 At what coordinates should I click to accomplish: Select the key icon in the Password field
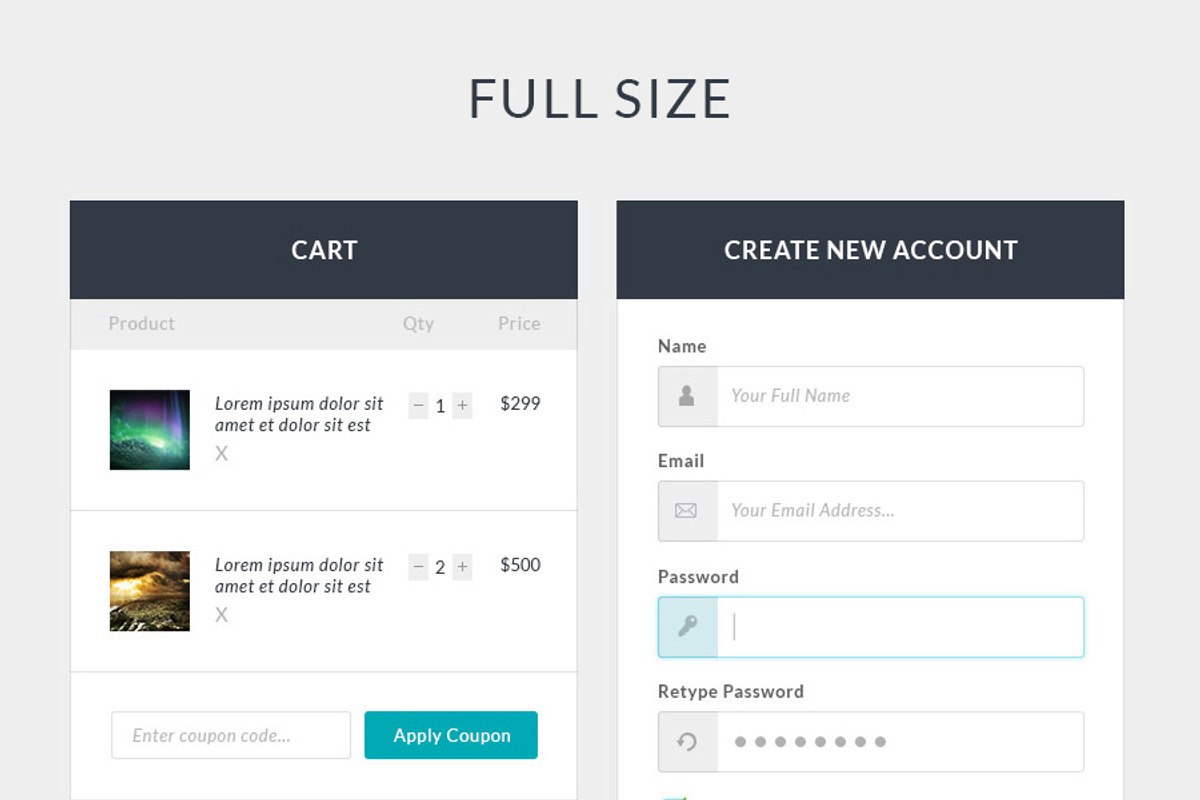click(686, 626)
